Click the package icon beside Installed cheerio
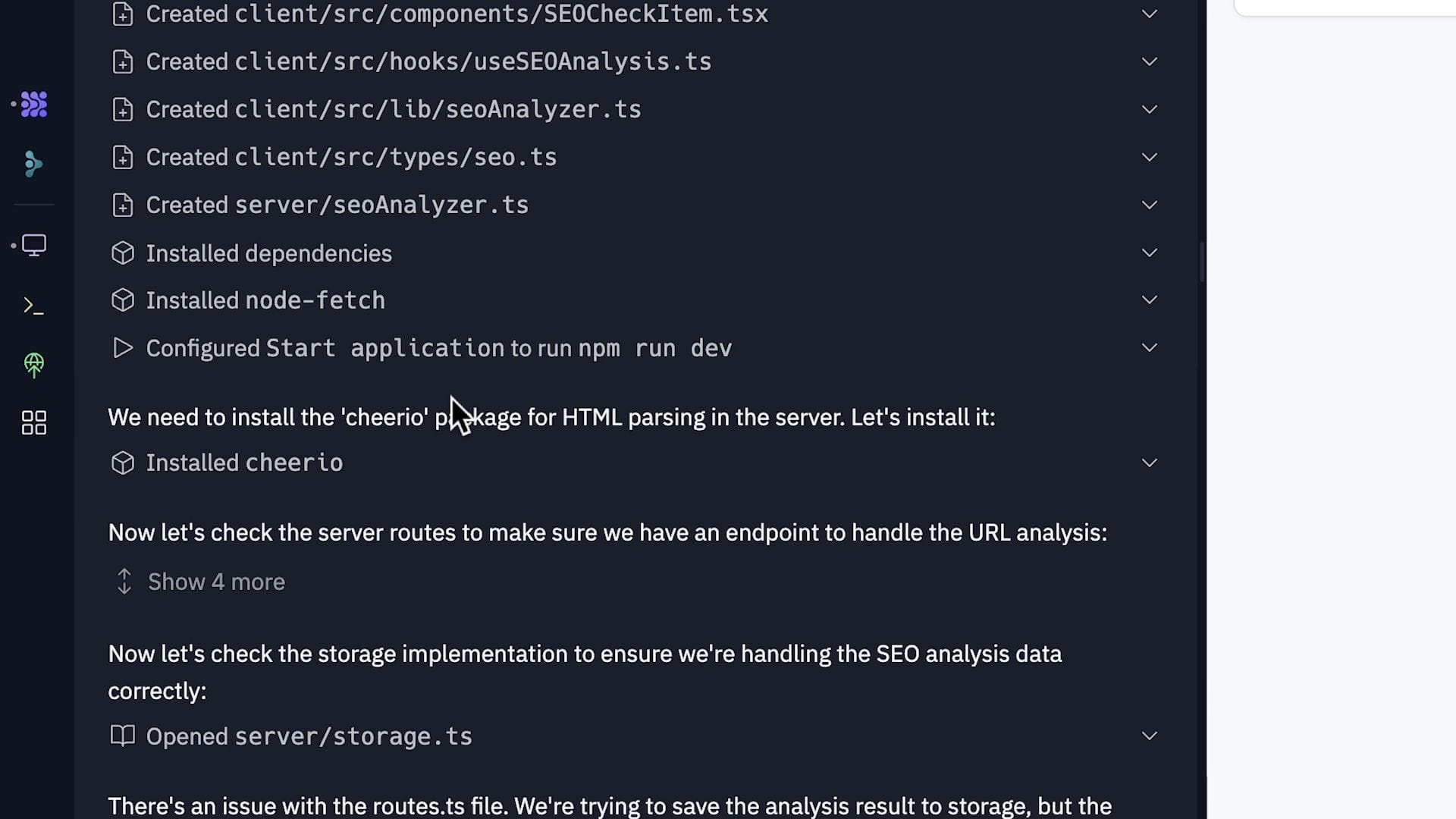The image size is (1456, 819). pos(123,463)
